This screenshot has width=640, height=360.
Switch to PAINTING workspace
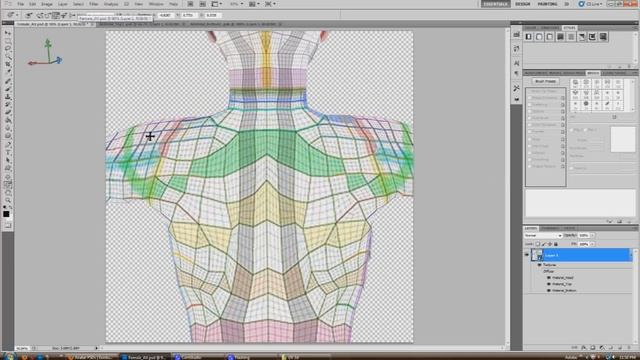point(547,4)
